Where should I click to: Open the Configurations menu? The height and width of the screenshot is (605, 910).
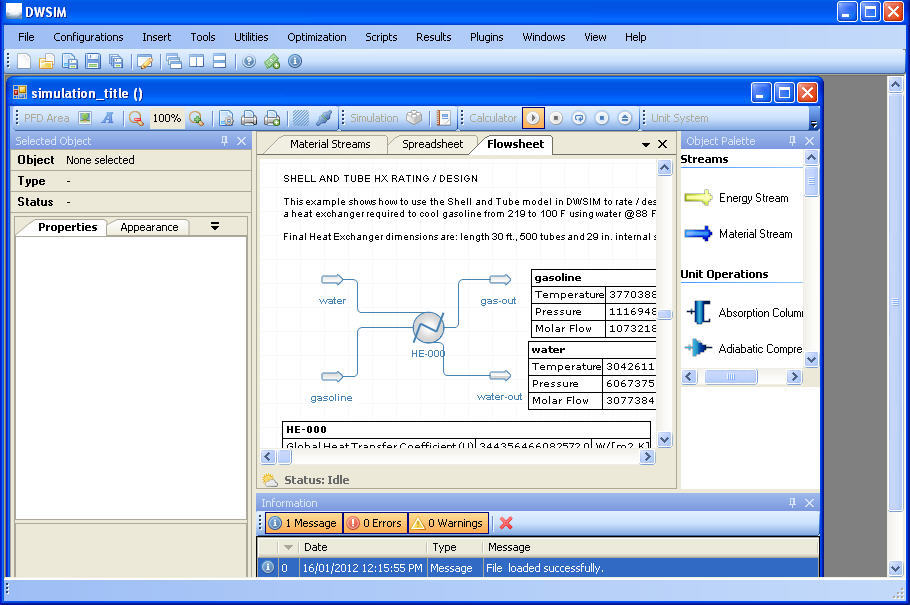coord(88,37)
